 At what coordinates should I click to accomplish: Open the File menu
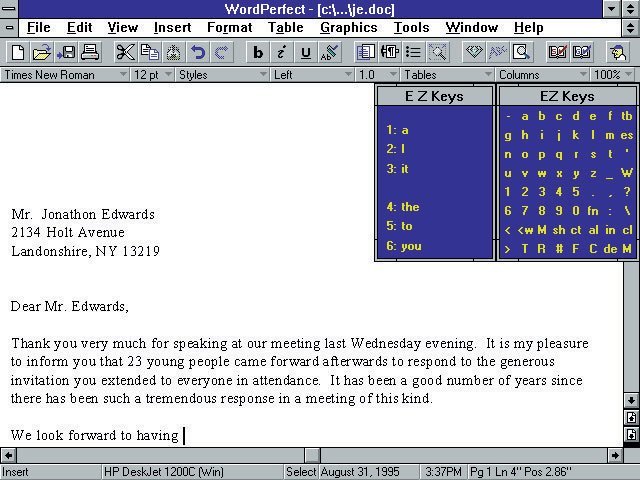click(39, 27)
